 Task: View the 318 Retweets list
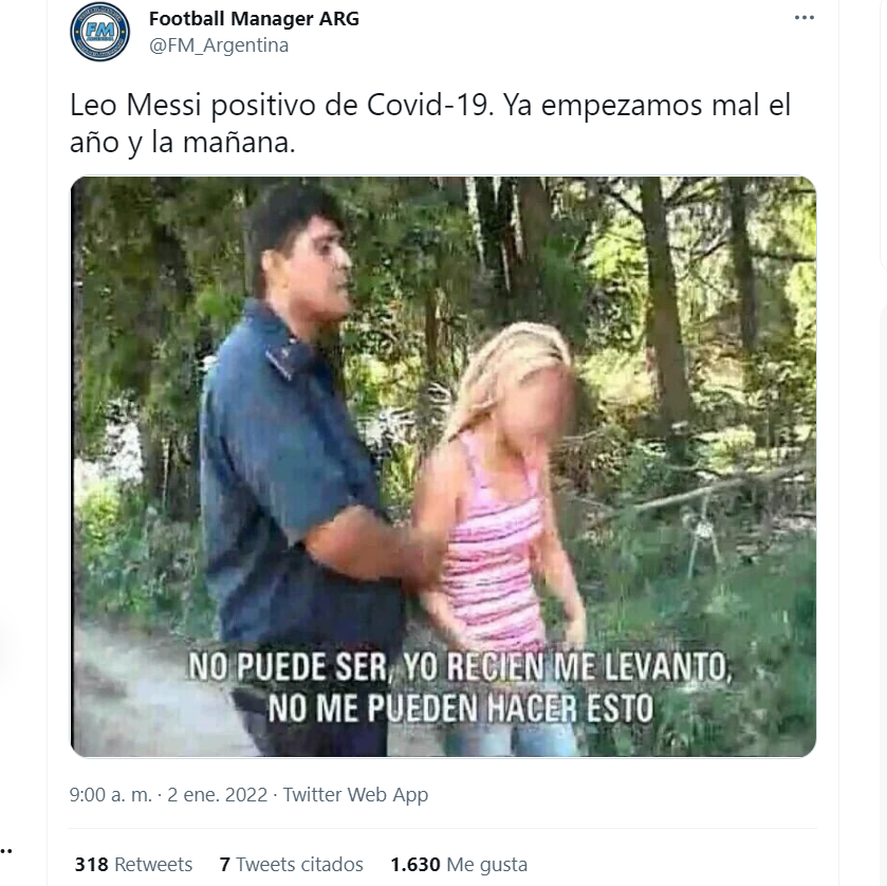[x=134, y=864]
